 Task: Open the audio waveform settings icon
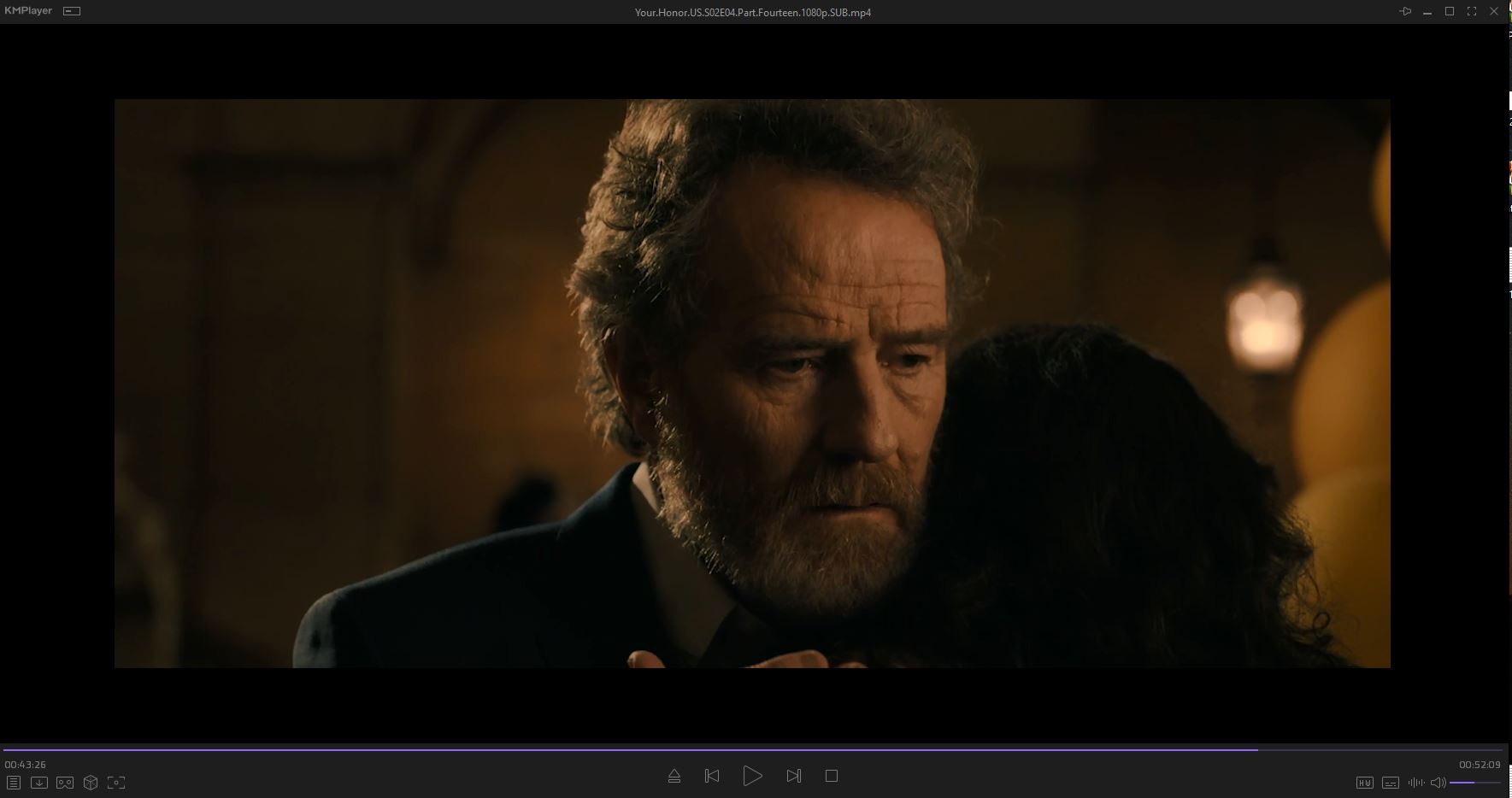point(1415,783)
